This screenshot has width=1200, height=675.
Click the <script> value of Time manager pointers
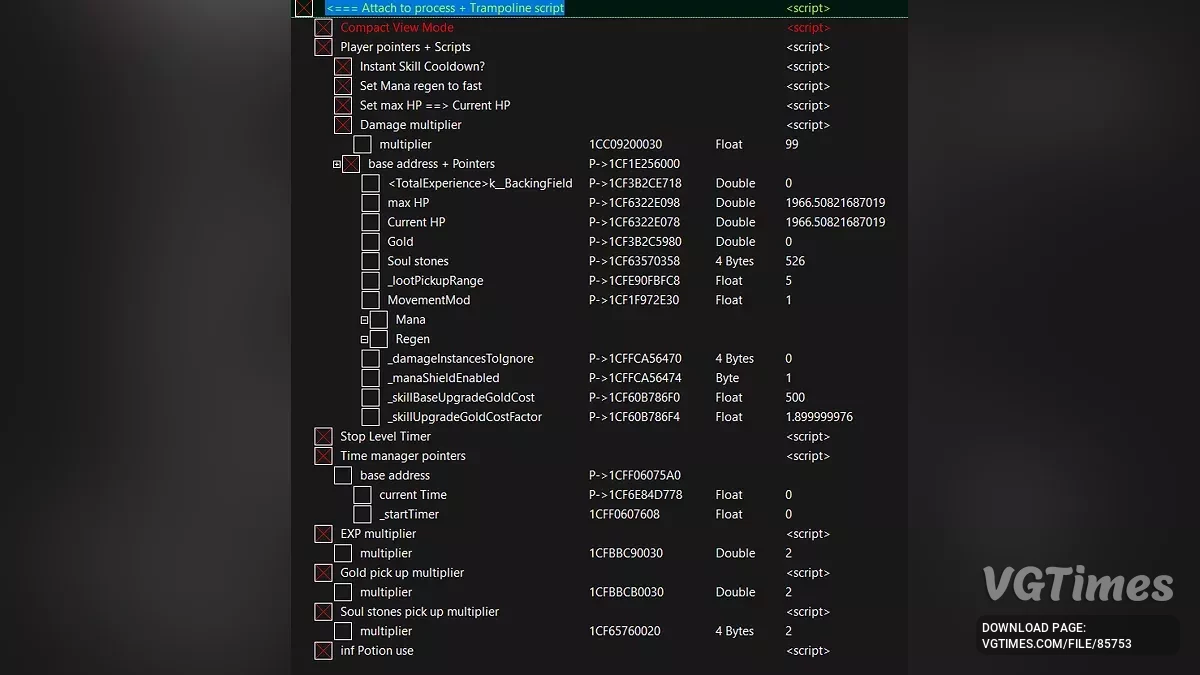808,456
